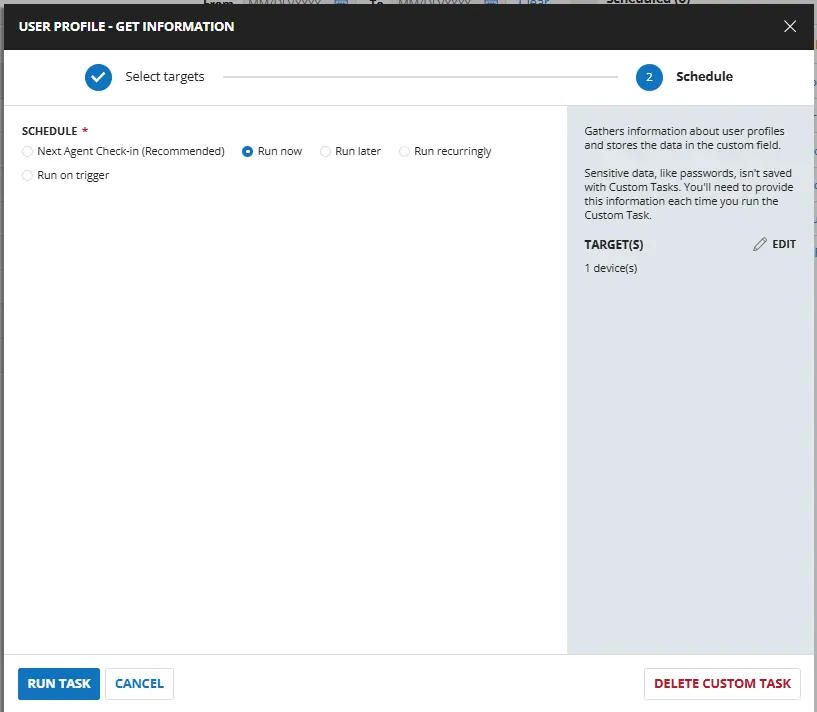Close the User Profile dialog
Screen dimensions: 817x712
point(790,26)
